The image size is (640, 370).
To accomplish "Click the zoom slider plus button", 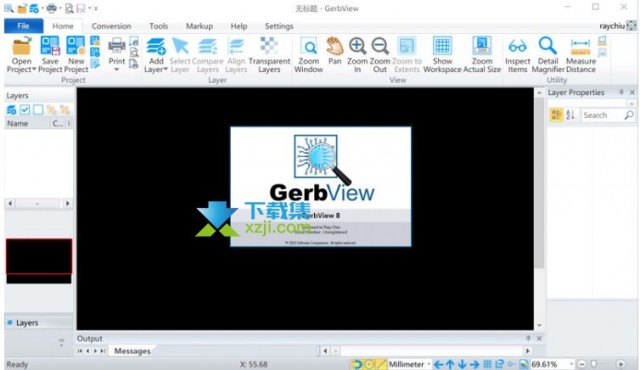I will point(621,364).
